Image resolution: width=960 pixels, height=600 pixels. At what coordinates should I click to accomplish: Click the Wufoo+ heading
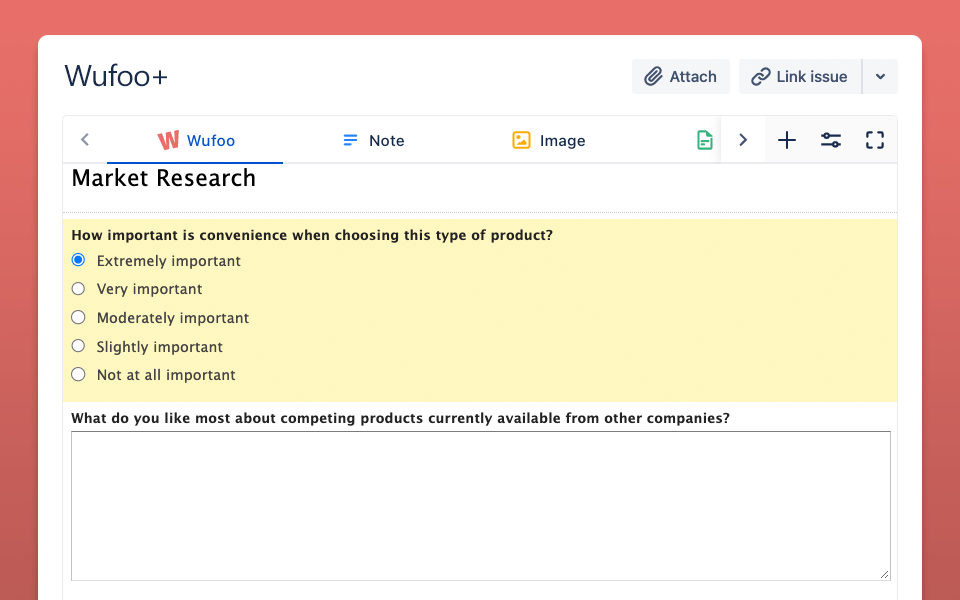(x=116, y=77)
